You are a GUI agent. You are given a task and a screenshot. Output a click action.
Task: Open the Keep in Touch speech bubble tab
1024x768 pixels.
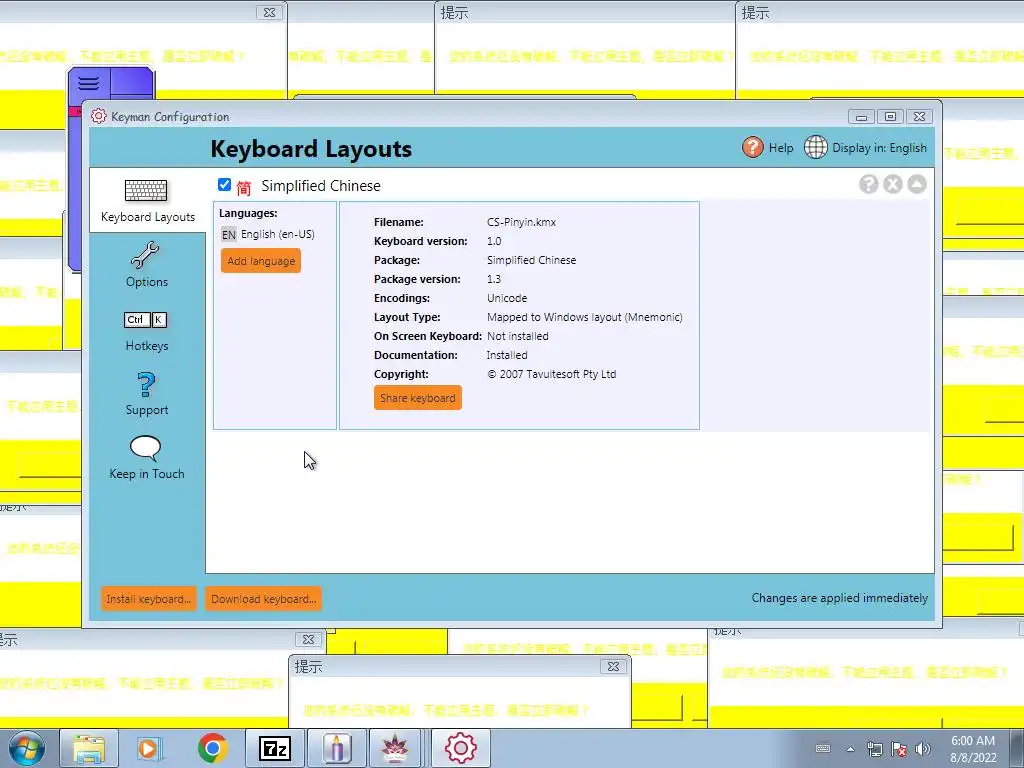pos(146,458)
